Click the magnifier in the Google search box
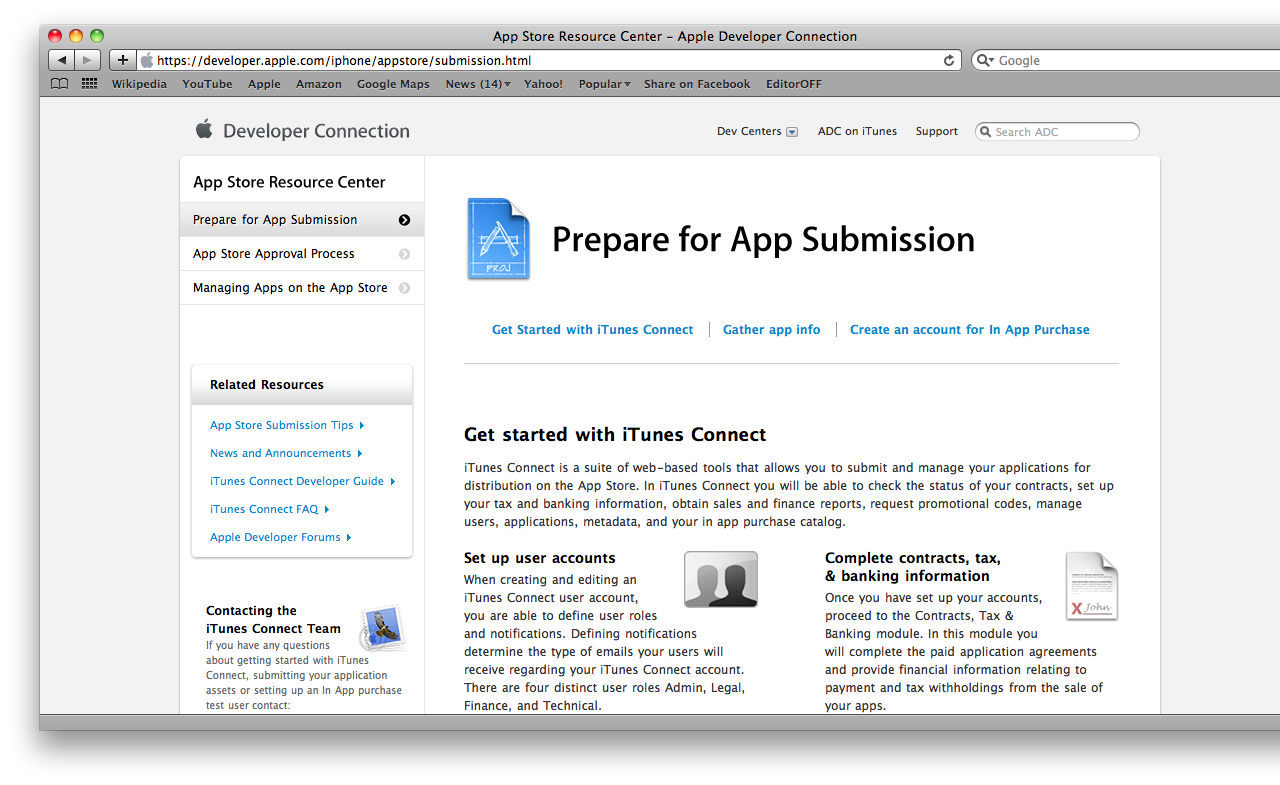The width and height of the screenshot is (1280, 785). click(986, 61)
